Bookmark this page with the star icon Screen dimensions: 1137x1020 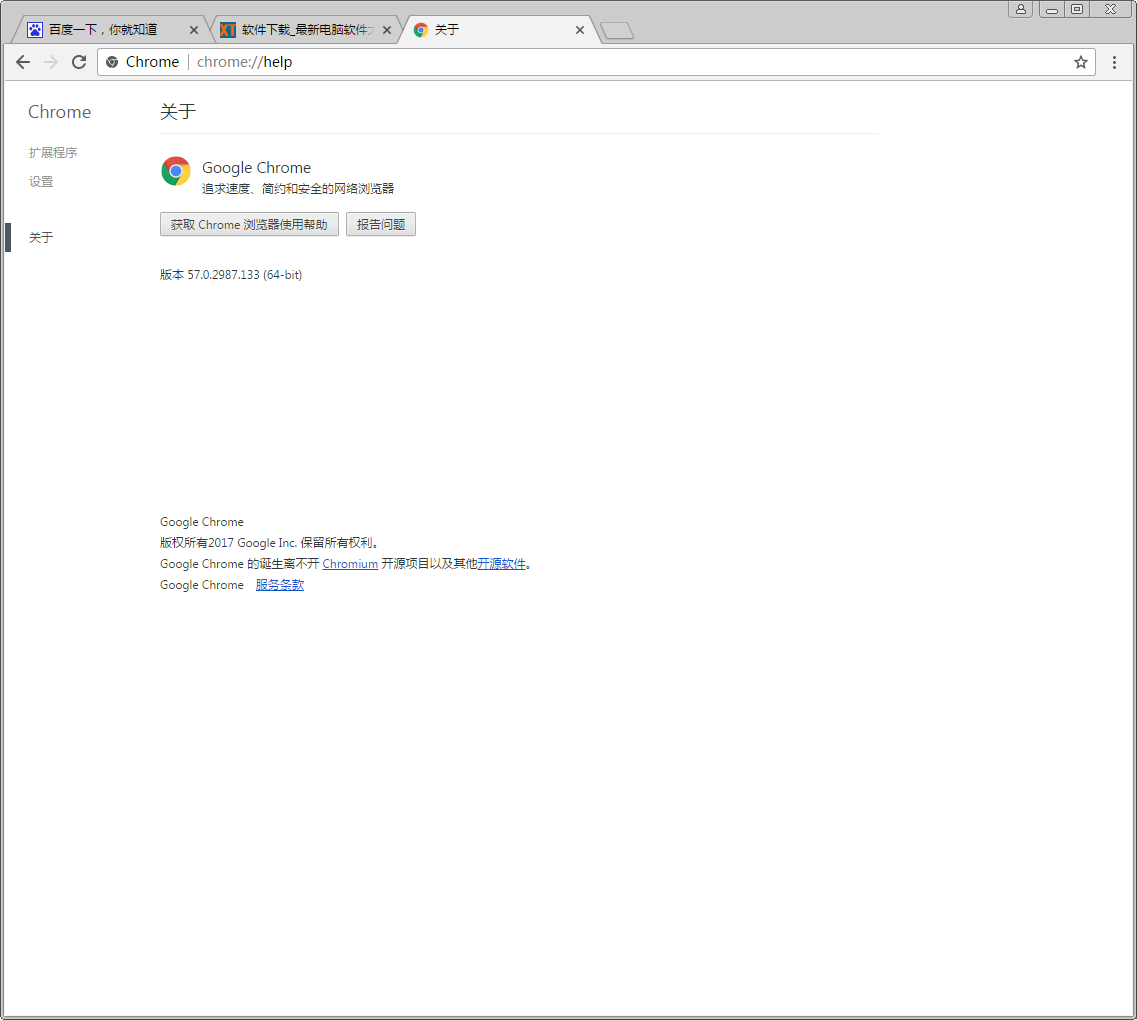[x=1080, y=62]
